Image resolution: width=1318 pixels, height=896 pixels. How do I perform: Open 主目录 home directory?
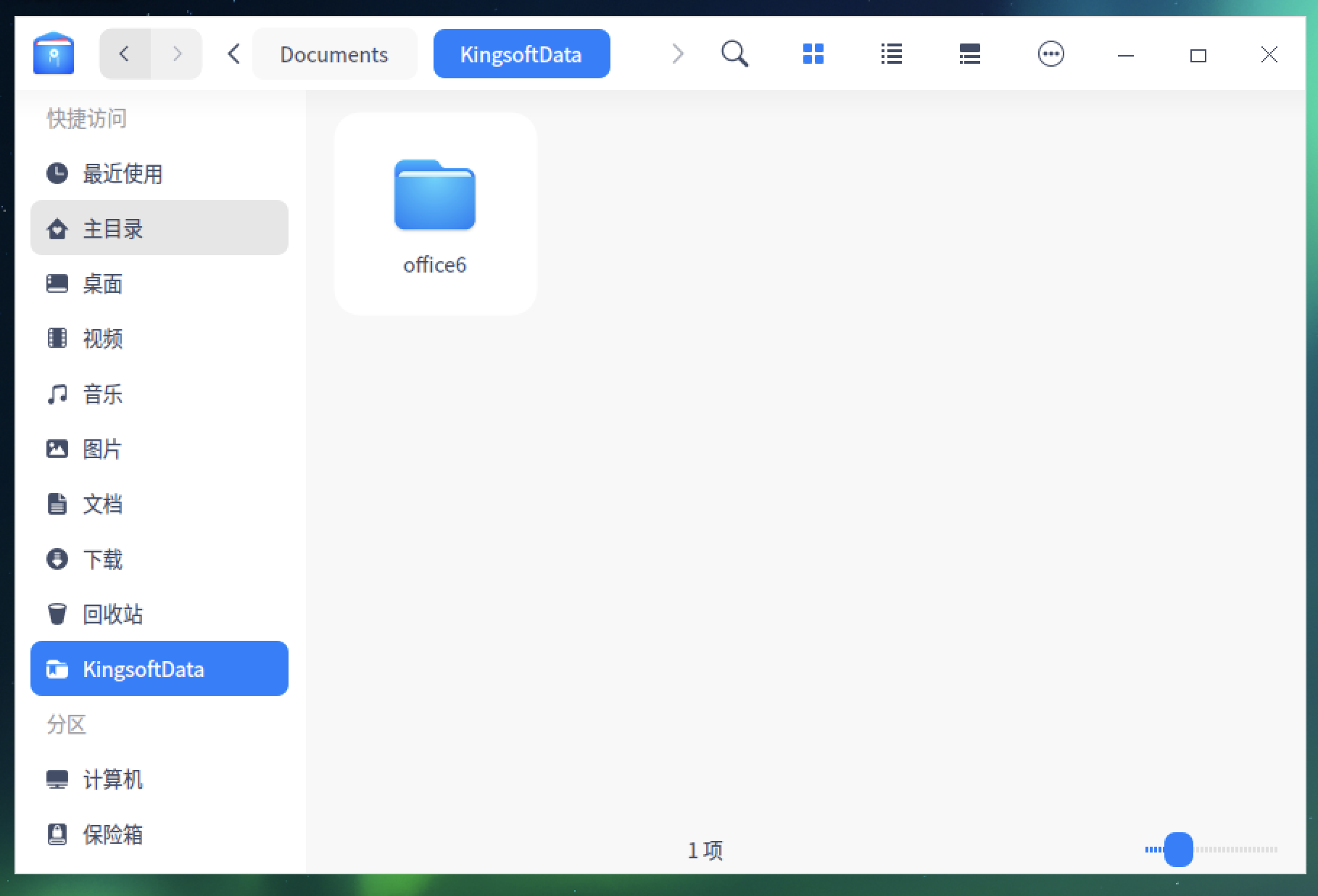159,228
